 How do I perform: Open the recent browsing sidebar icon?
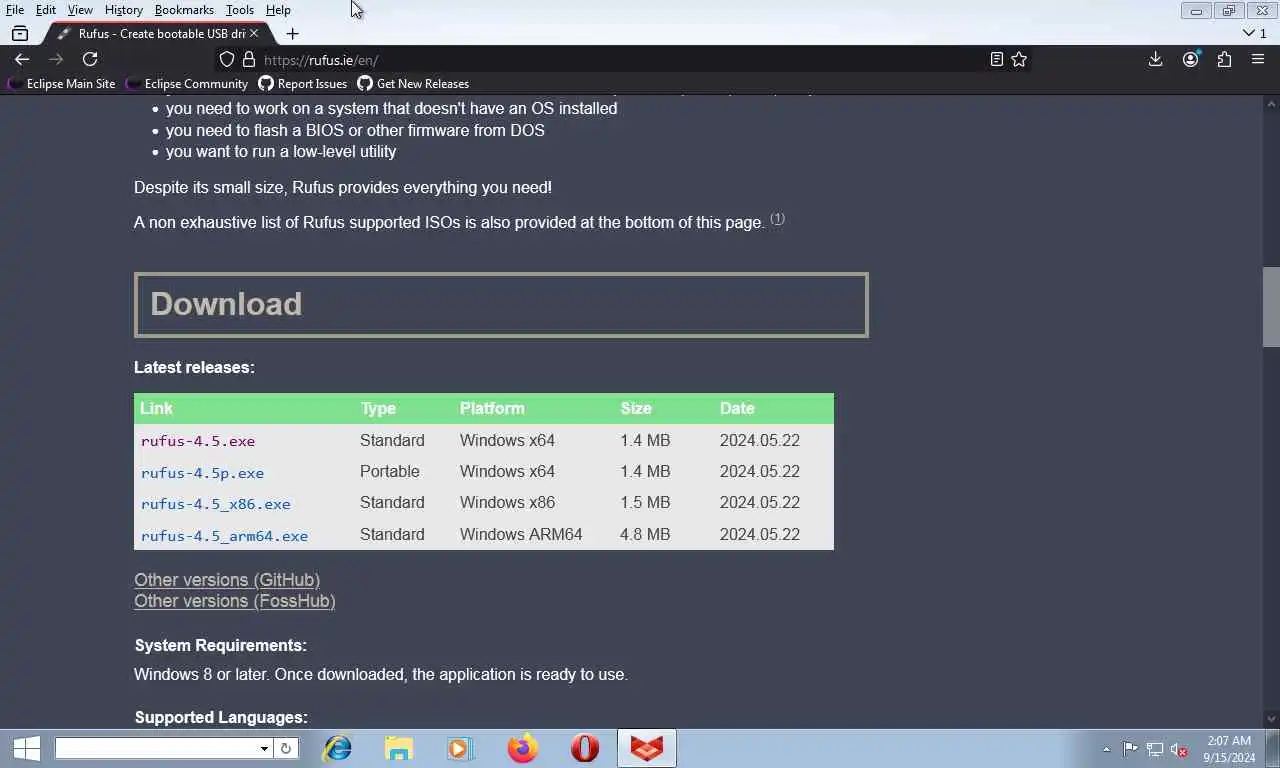pyautogui.click(x=20, y=33)
